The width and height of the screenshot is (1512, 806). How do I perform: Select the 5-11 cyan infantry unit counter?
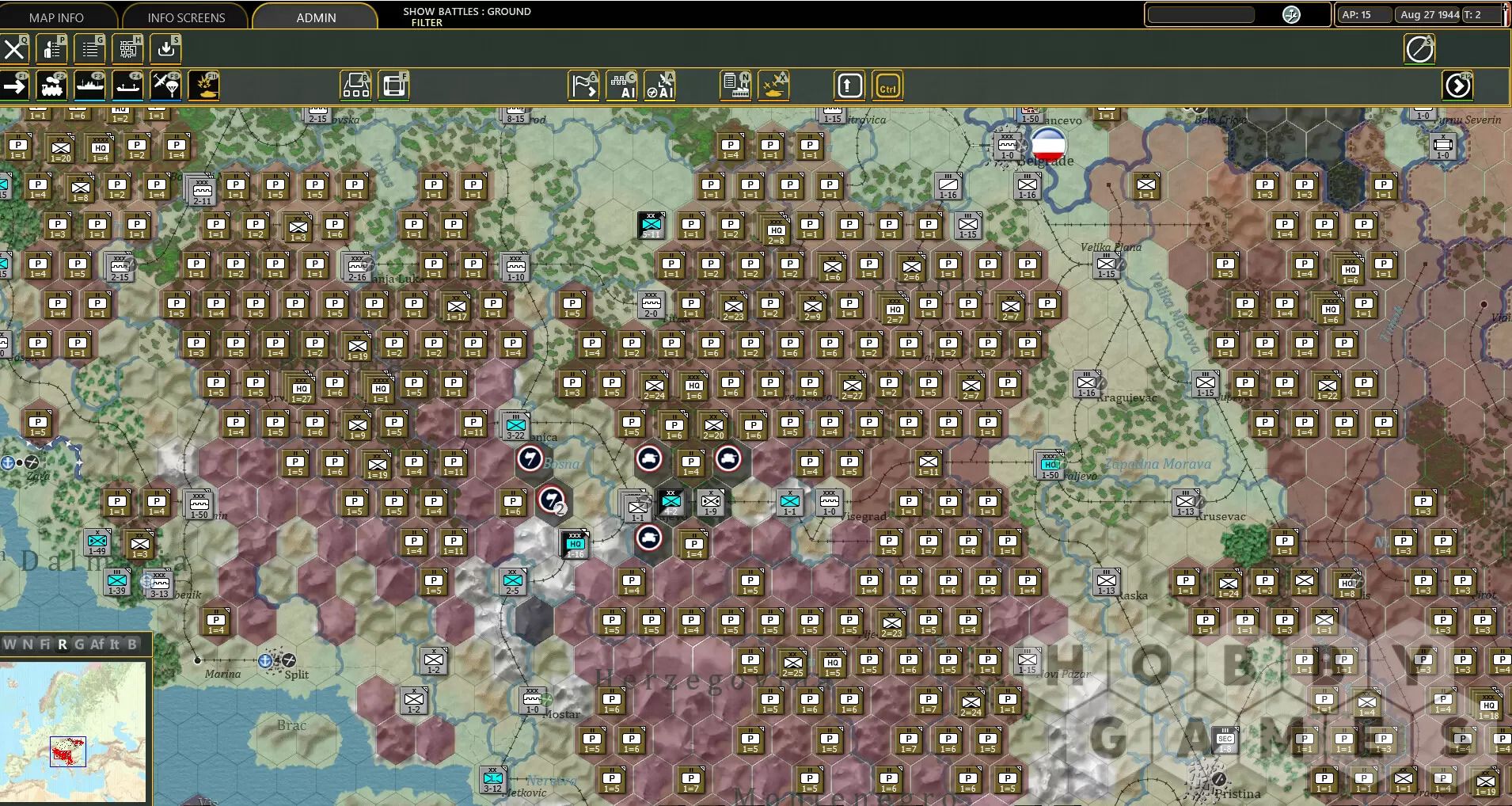pos(652,226)
